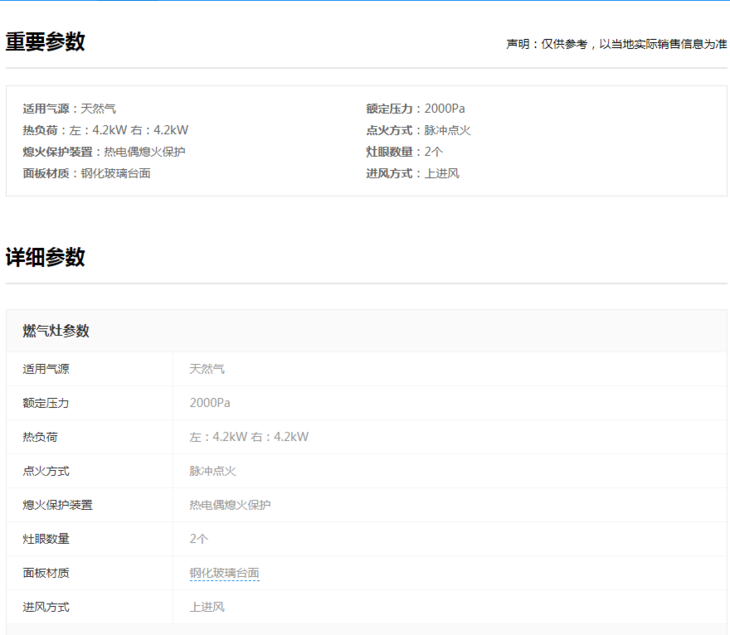The height and width of the screenshot is (635, 730).
Task: Select 熄火保护装置：热电偶熄火保护 summary line
Action: click(x=104, y=152)
